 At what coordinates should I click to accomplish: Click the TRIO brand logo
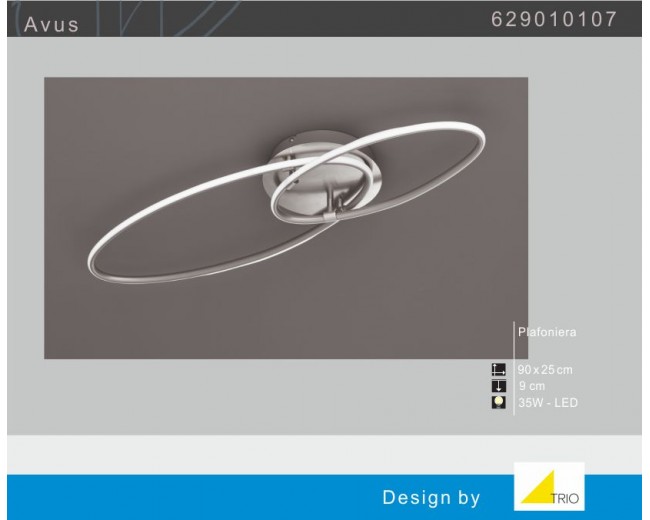click(549, 486)
